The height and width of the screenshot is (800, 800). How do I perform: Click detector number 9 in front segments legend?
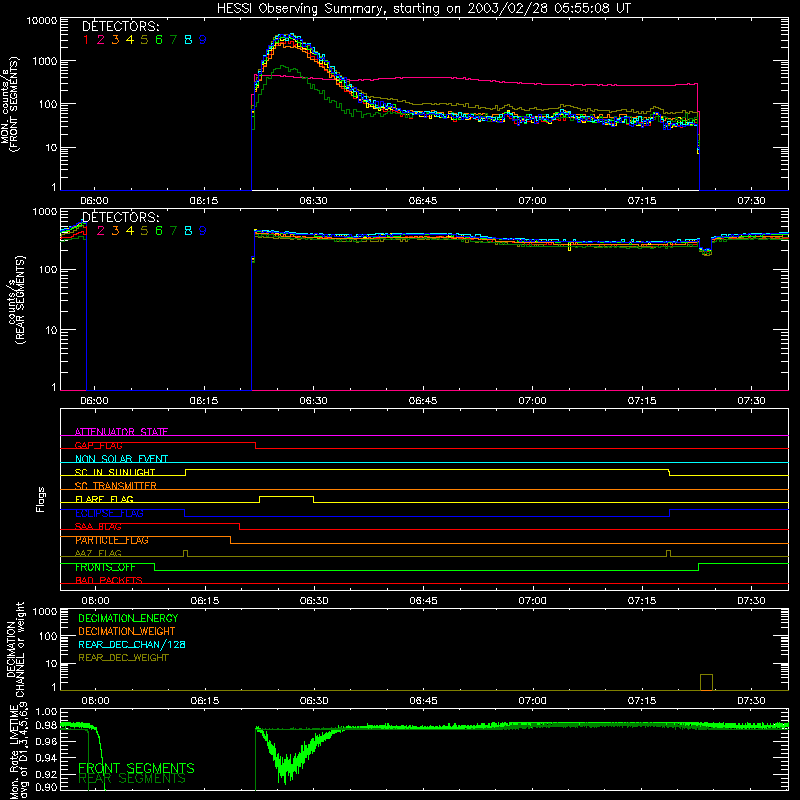click(x=203, y=40)
